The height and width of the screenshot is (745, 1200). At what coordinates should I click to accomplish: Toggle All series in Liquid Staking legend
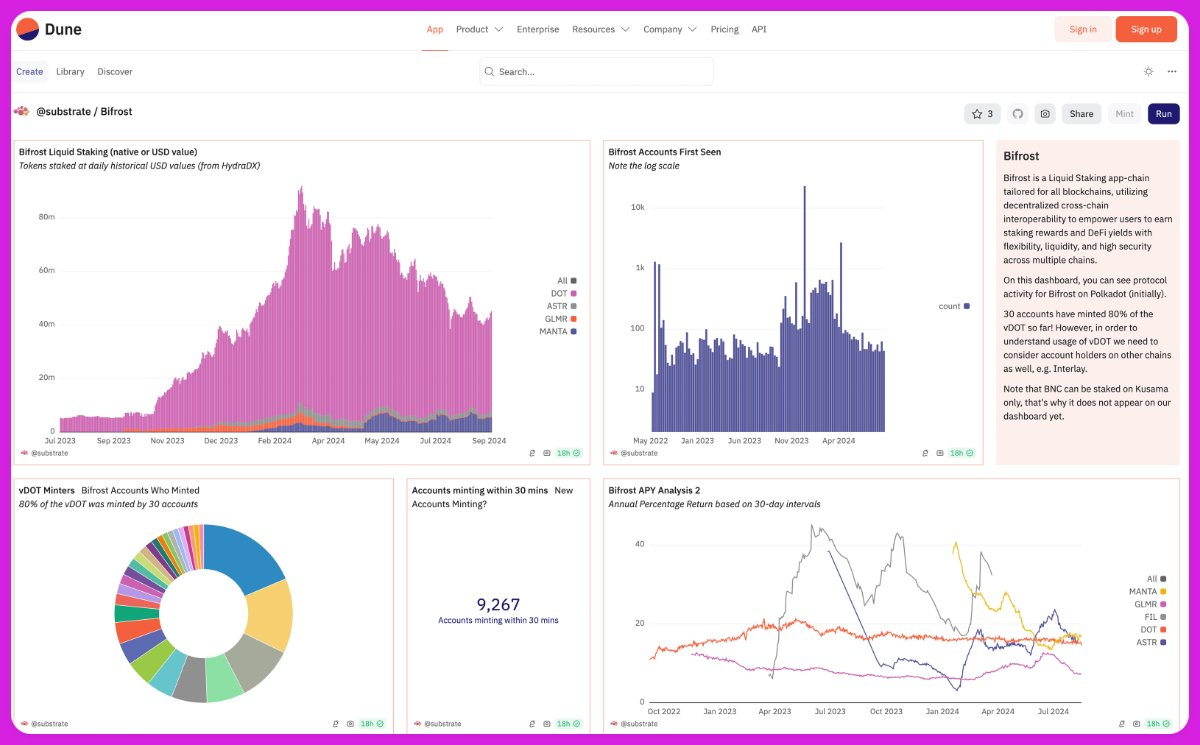coord(567,281)
